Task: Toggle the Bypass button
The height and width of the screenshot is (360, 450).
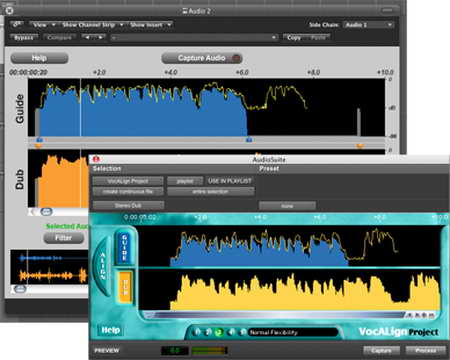Action: click(24, 38)
